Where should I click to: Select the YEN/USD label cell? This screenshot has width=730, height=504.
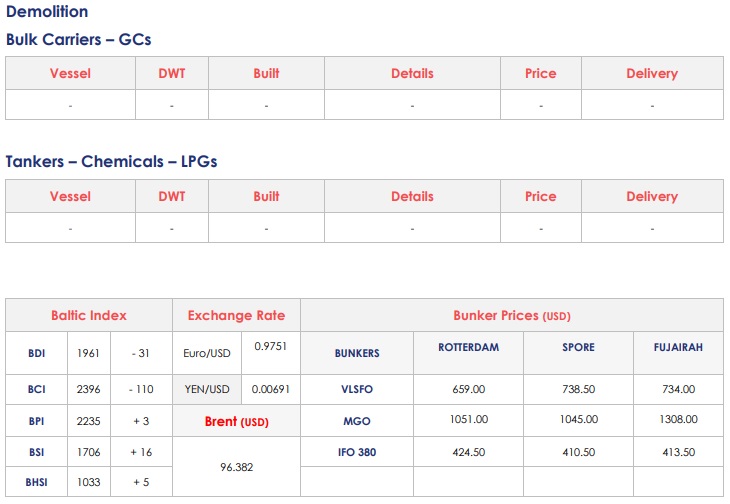tap(207, 388)
